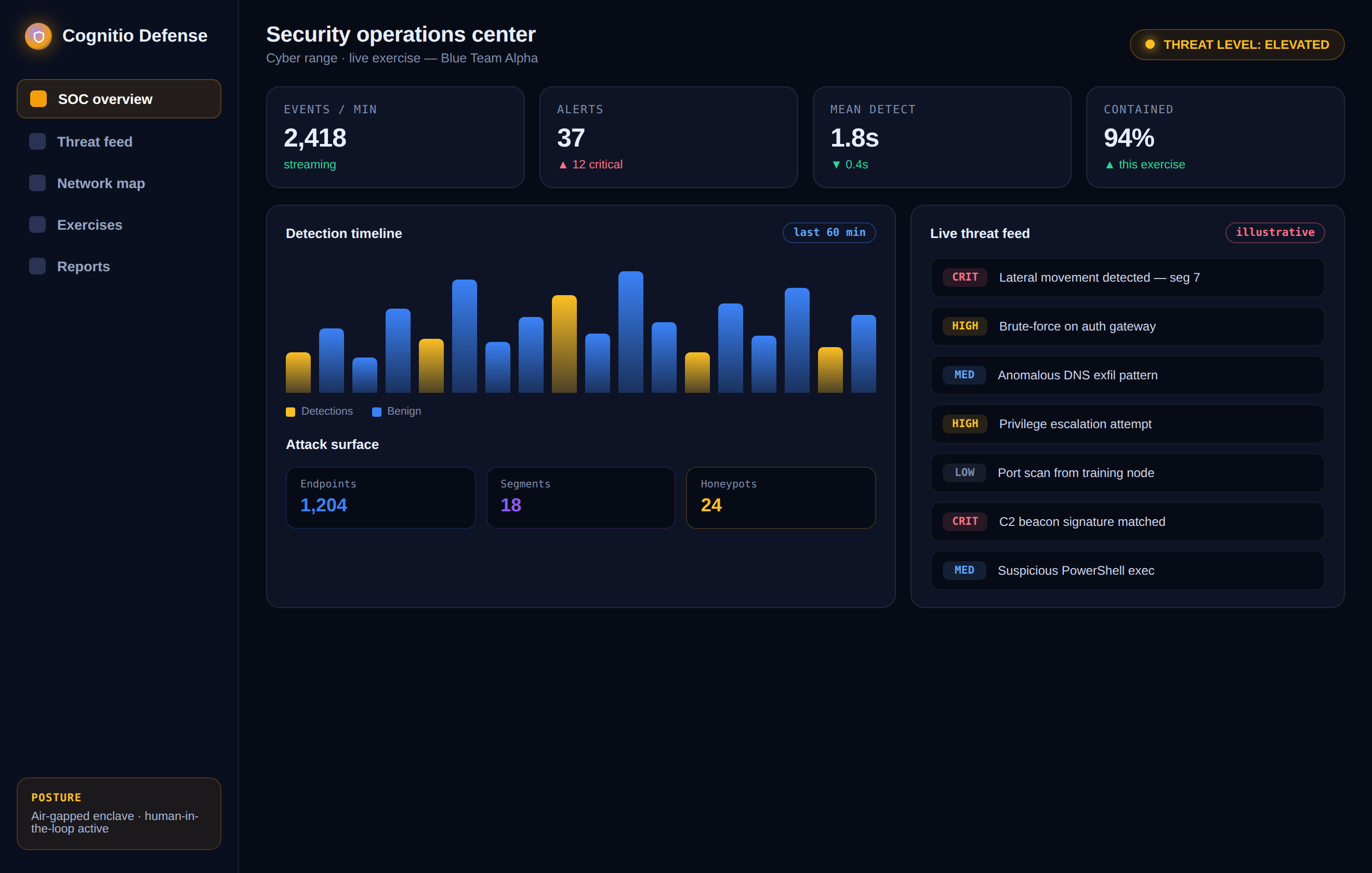Click the Attack surface heading
Screen dimensions: 1372x873
click(332, 444)
